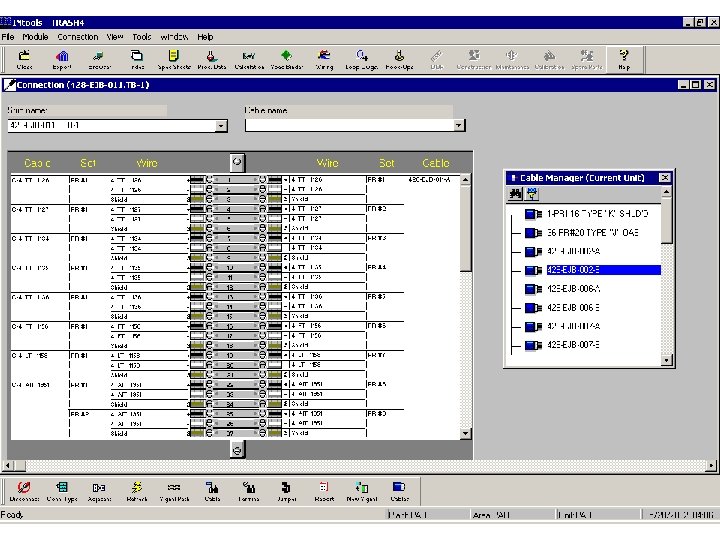Click the Jumper icon in bottom toolbar

coord(287,491)
